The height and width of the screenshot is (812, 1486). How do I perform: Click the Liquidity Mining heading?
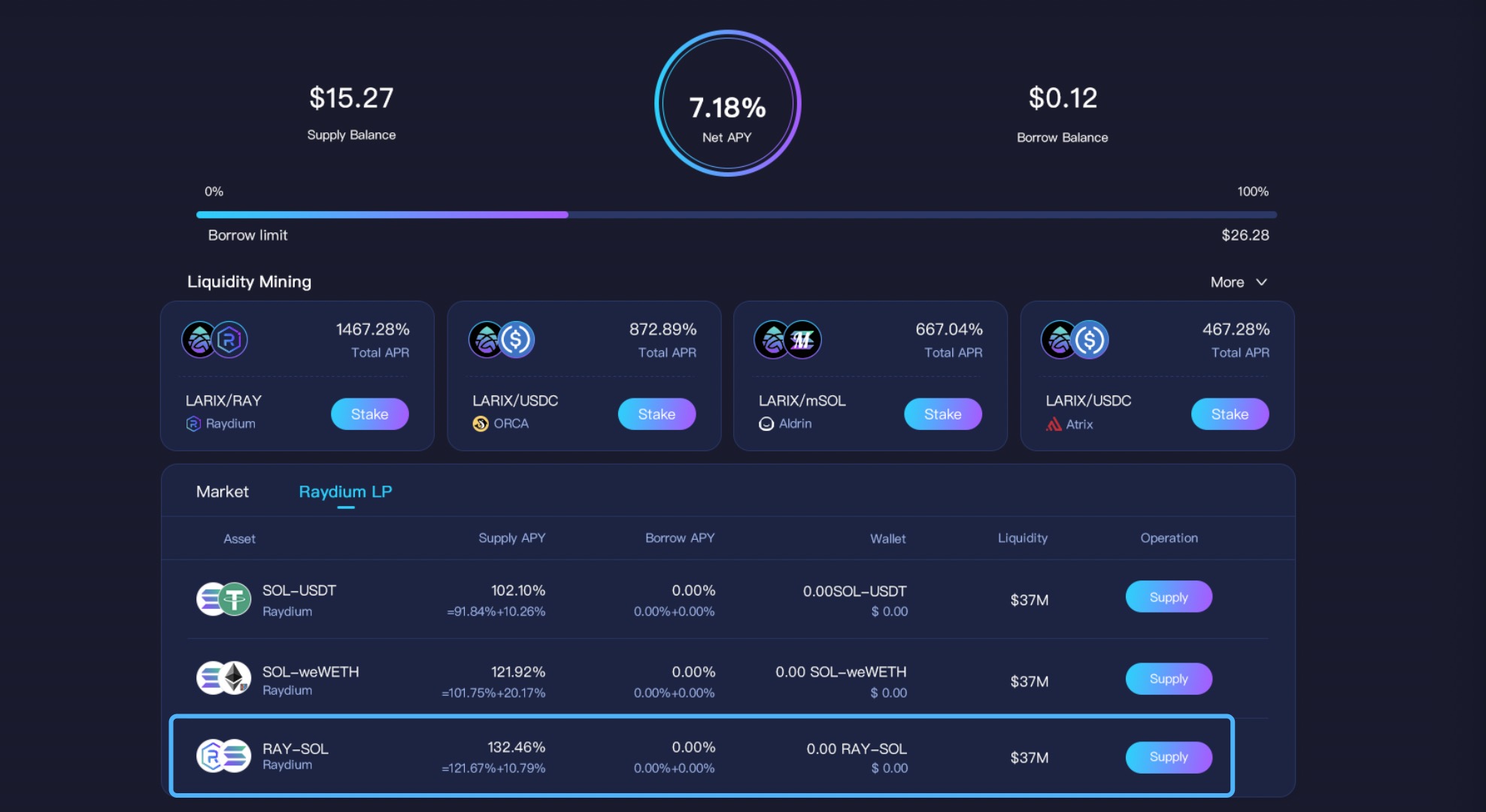[249, 282]
